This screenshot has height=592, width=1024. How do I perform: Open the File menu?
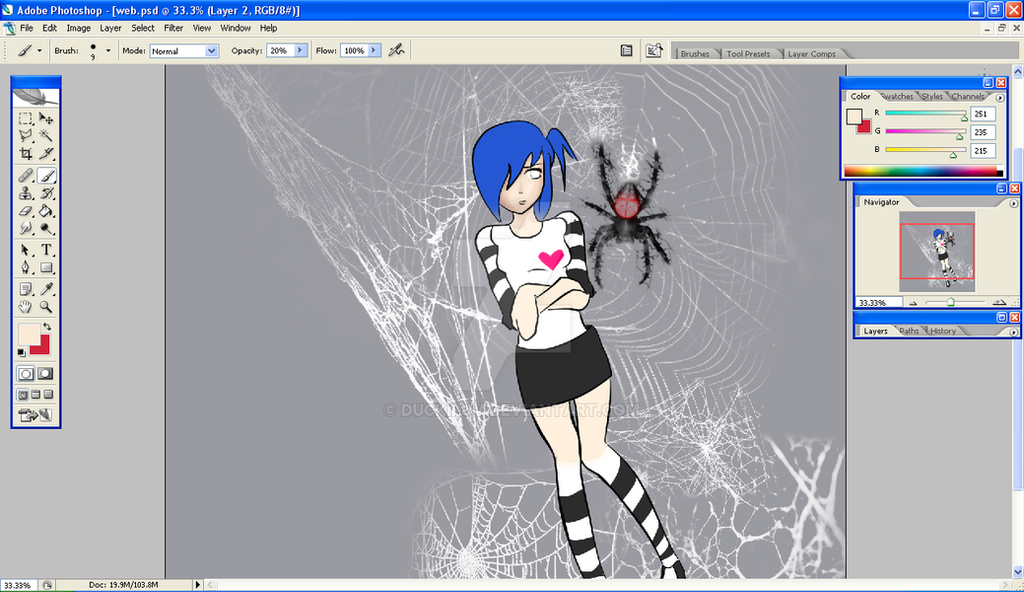26,28
